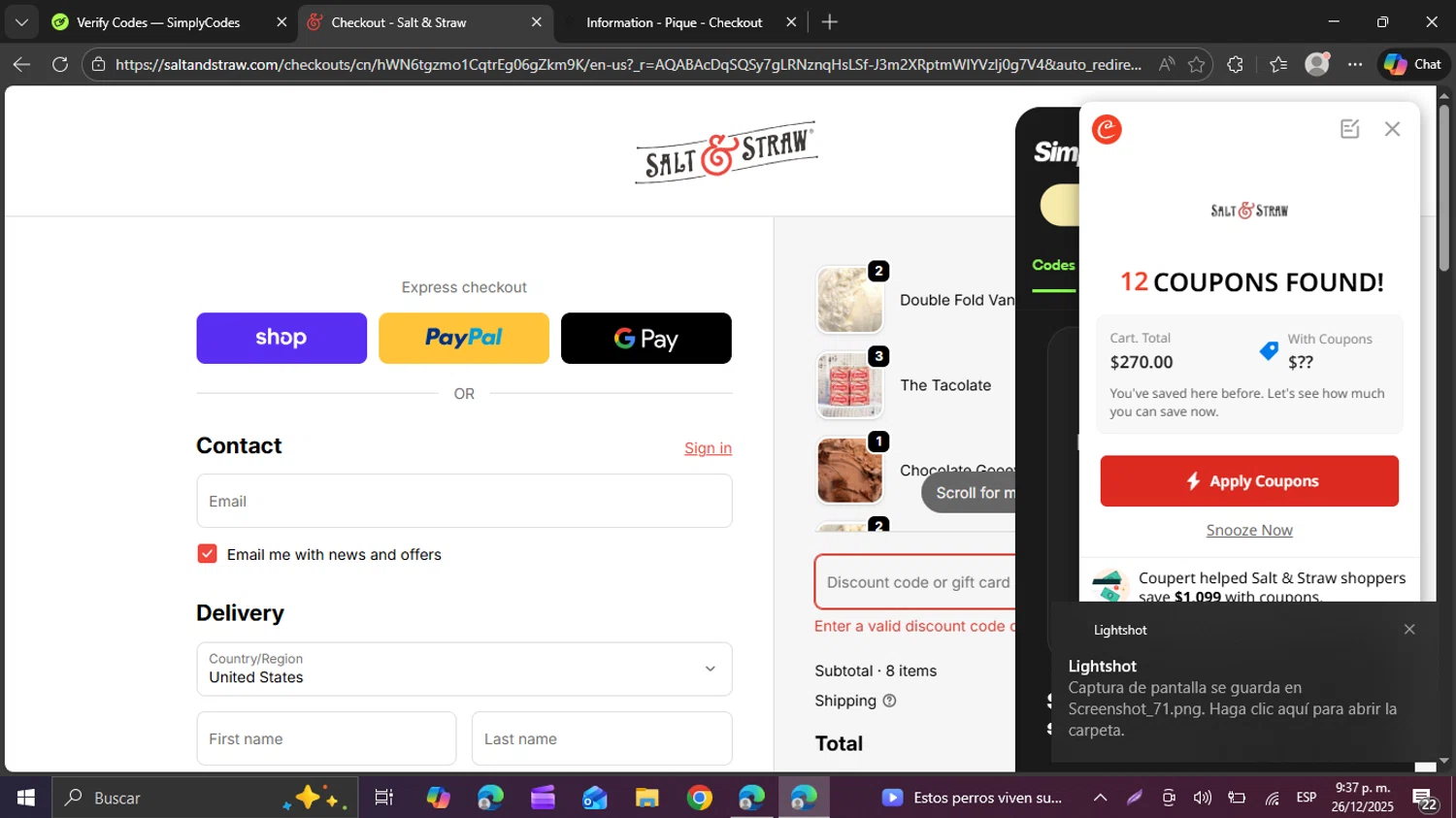Open the tab list dropdown arrow
The height and width of the screenshot is (818, 1456).
tap(21, 21)
